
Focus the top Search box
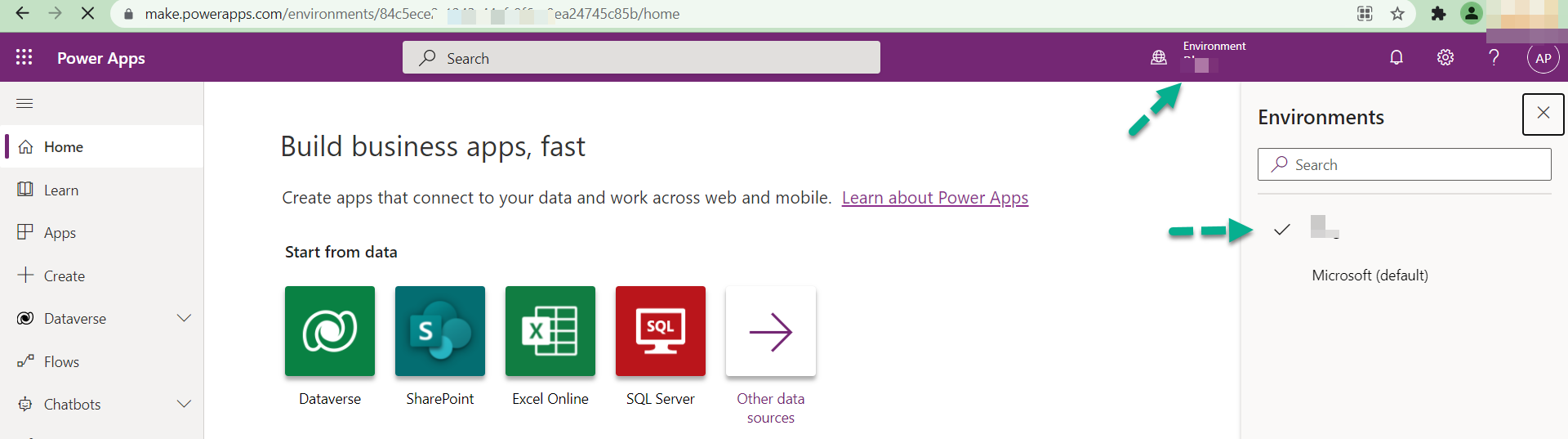[x=641, y=58]
